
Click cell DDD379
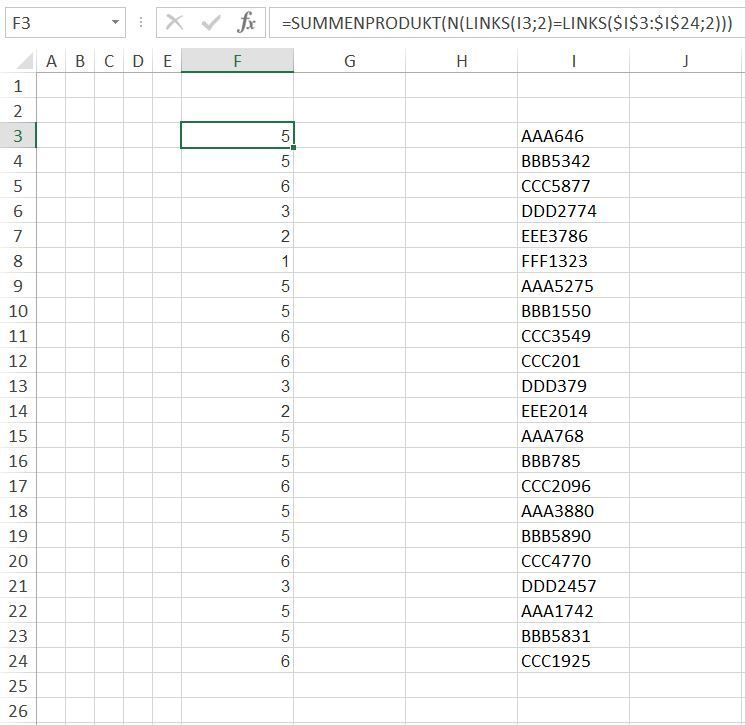tap(573, 386)
